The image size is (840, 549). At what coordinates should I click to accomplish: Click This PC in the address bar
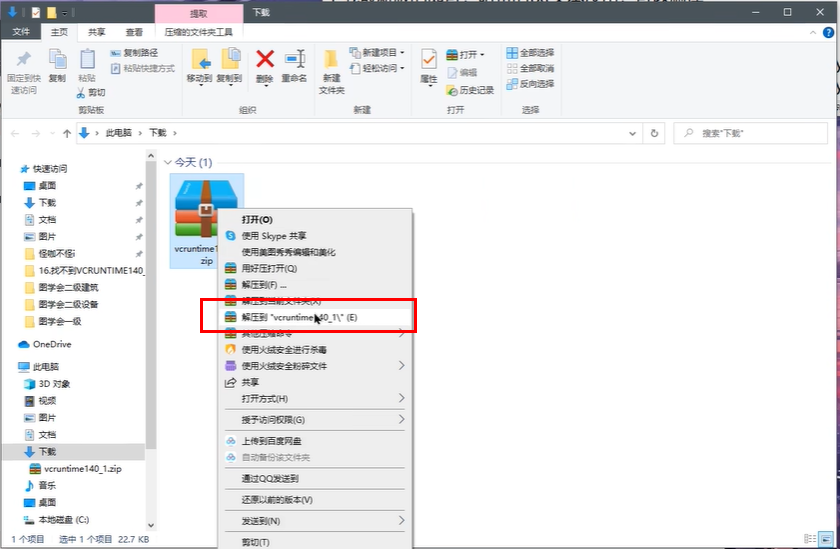click(118, 133)
